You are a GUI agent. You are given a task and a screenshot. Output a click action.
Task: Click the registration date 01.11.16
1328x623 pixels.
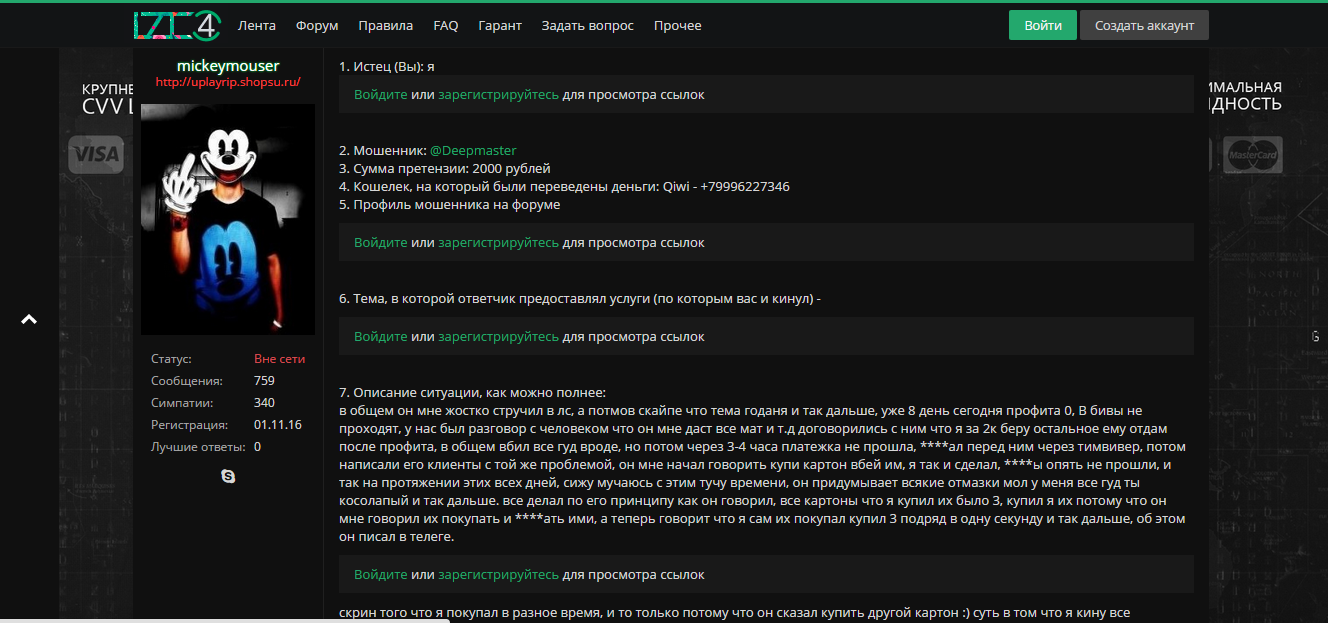point(278,425)
